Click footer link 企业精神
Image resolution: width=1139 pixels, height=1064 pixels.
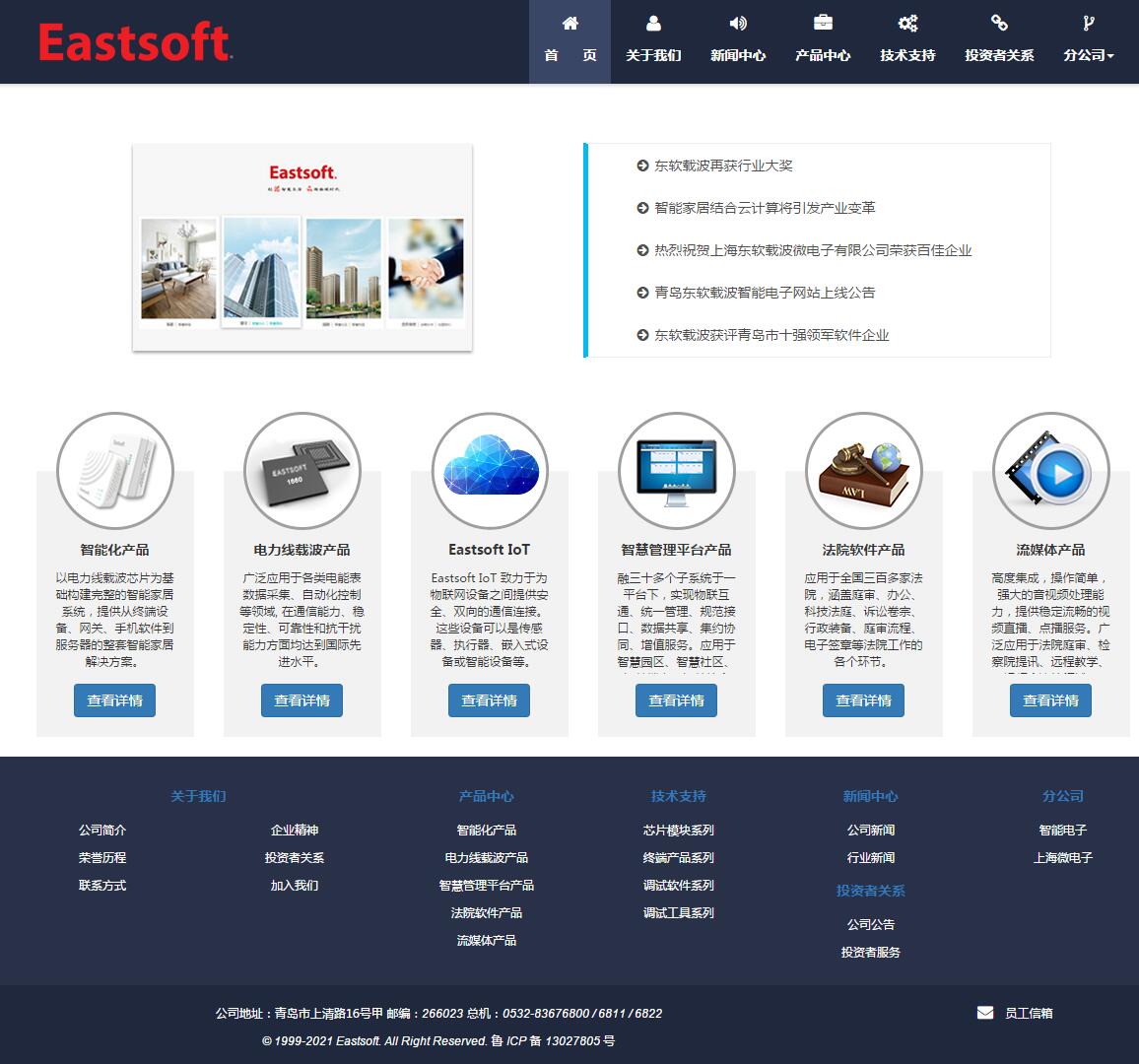pyautogui.click(x=295, y=830)
